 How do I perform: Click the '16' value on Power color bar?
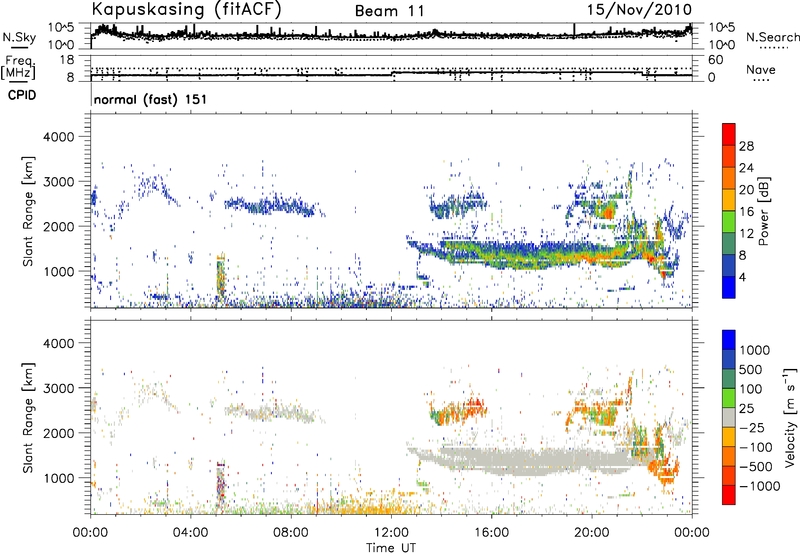pyautogui.click(x=746, y=212)
